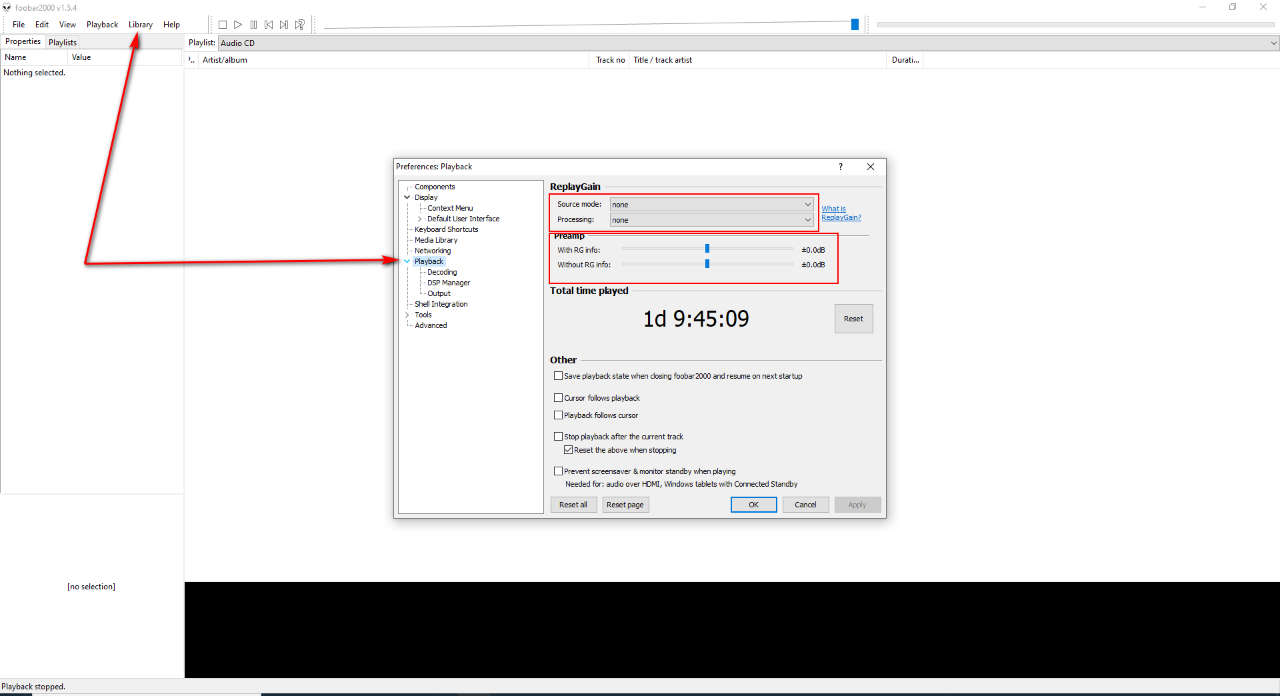
Task: Expand Default User Interface tree node
Action: (x=420, y=219)
